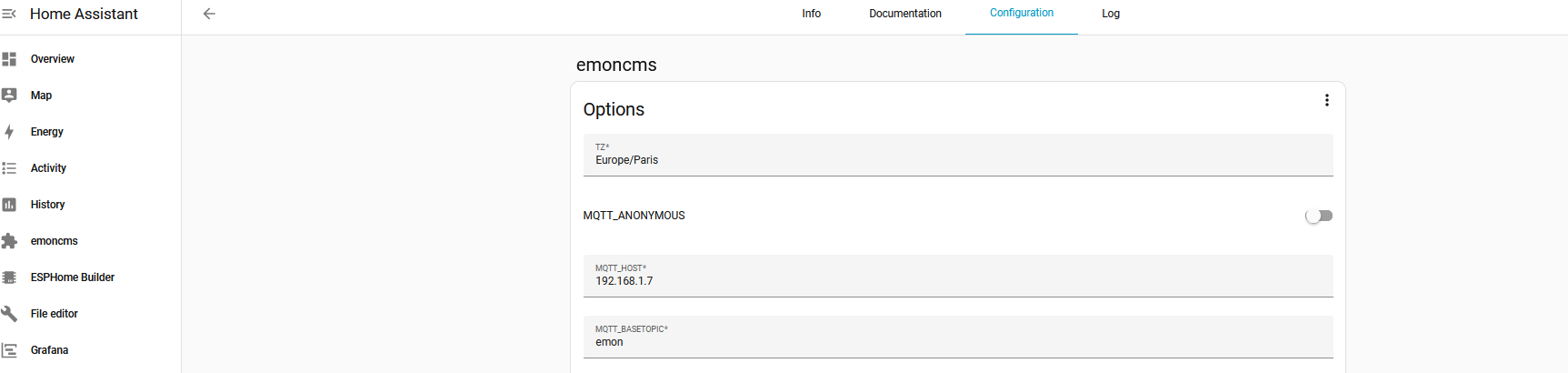Viewport: 1568px width, 373px height.
Task: Open Options three-dot overflow menu
Action: [x=1327, y=100]
